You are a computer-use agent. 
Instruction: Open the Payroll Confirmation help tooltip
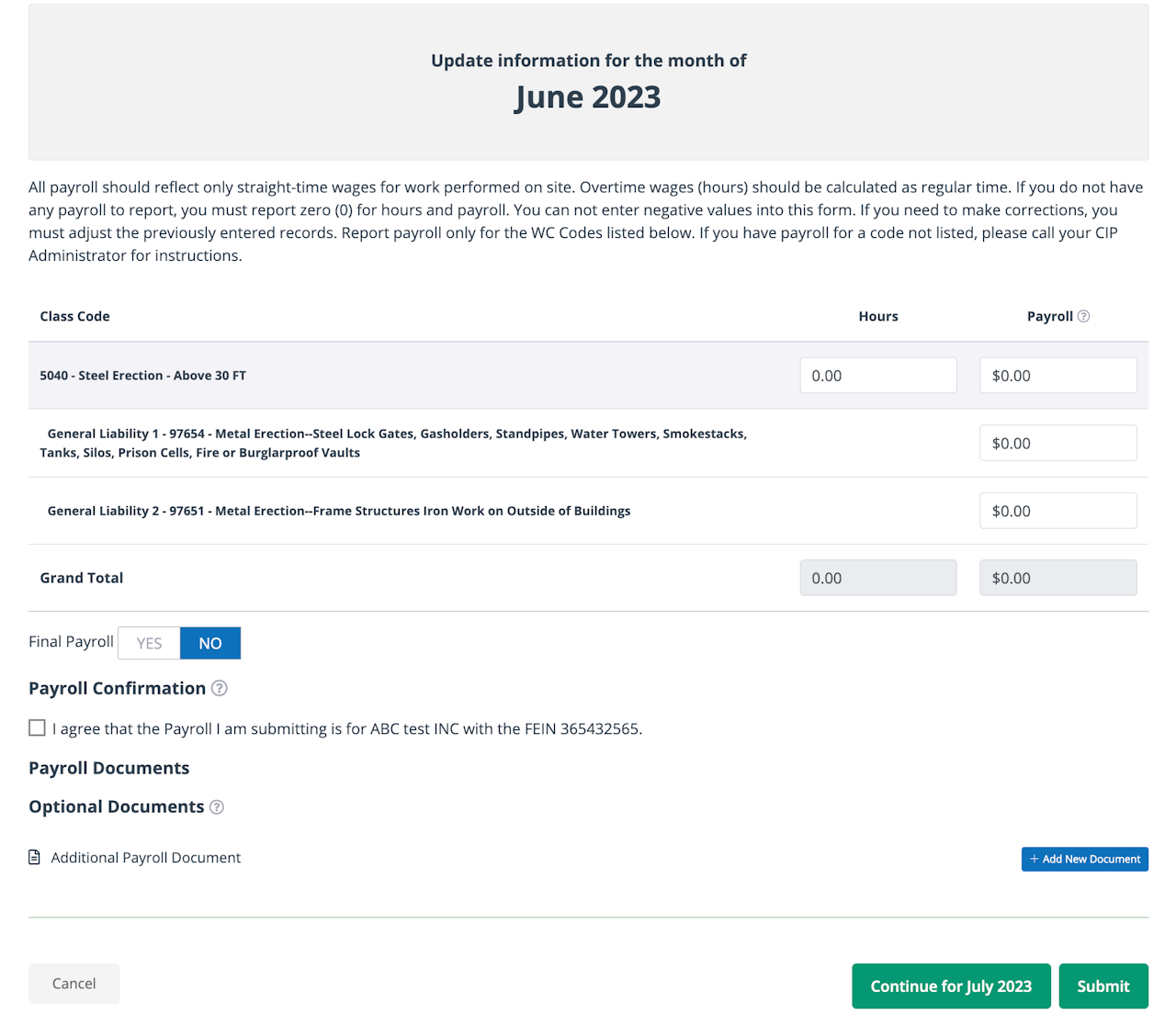(220, 688)
